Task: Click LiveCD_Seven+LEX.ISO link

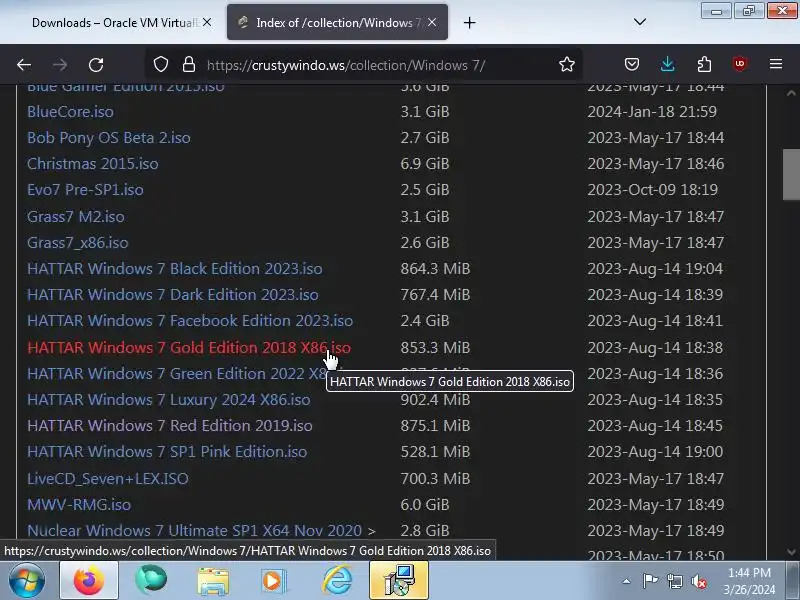Action: pos(108,479)
